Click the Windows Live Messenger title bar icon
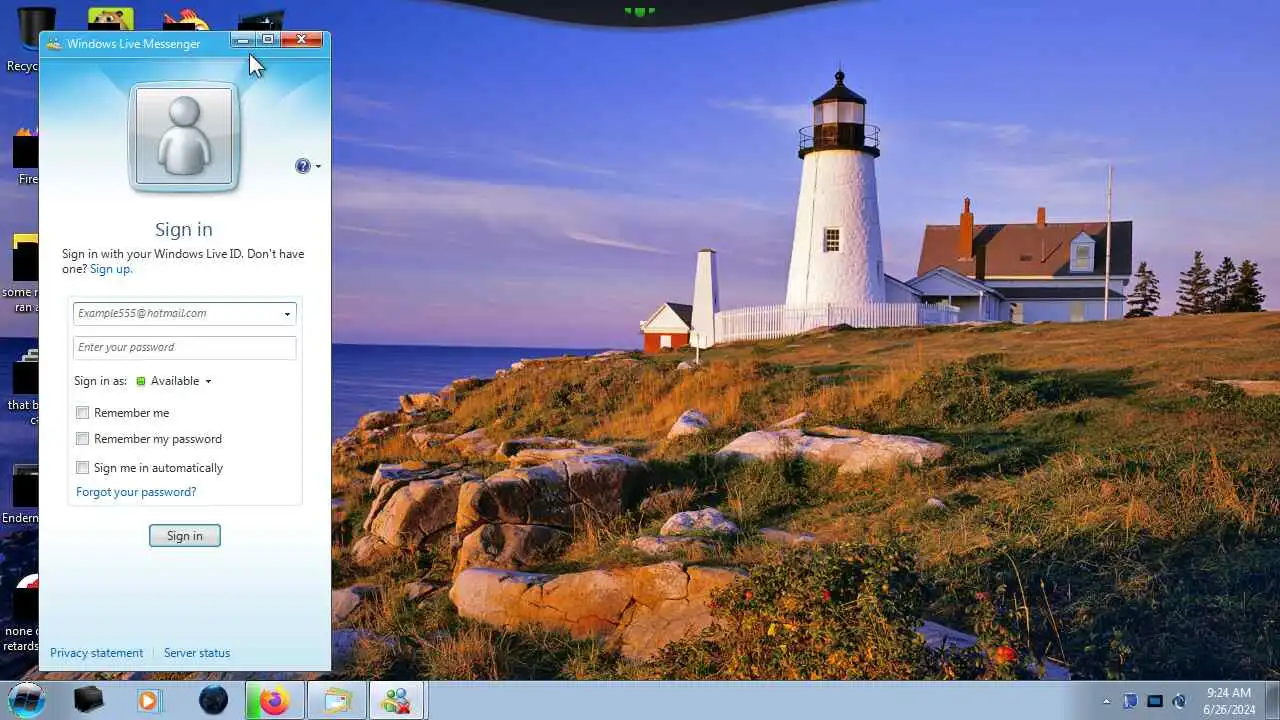The width and height of the screenshot is (1280, 720). 54,43
